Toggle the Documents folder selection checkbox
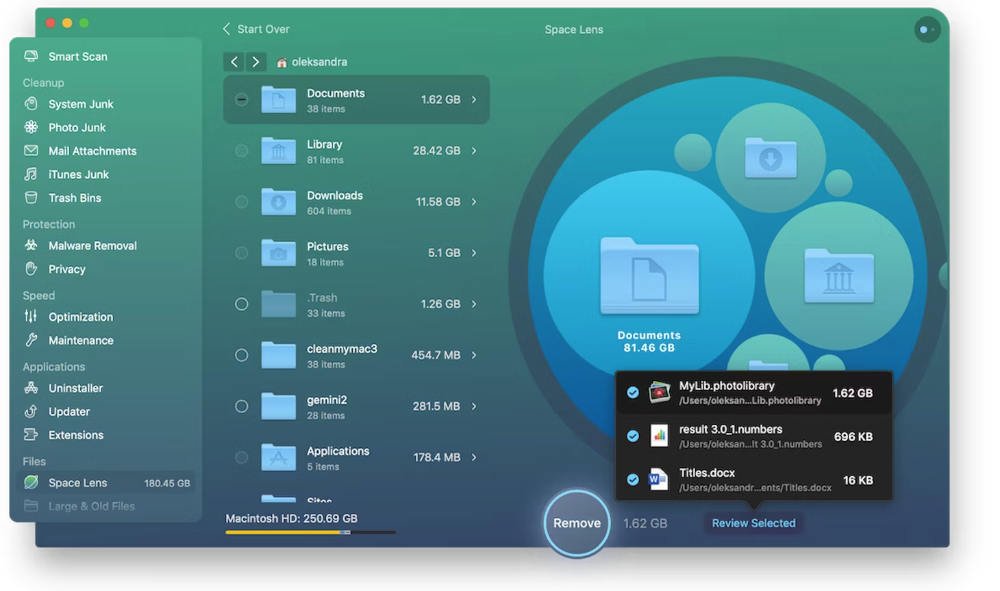The image size is (1000, 591). [x=242, y=99]
